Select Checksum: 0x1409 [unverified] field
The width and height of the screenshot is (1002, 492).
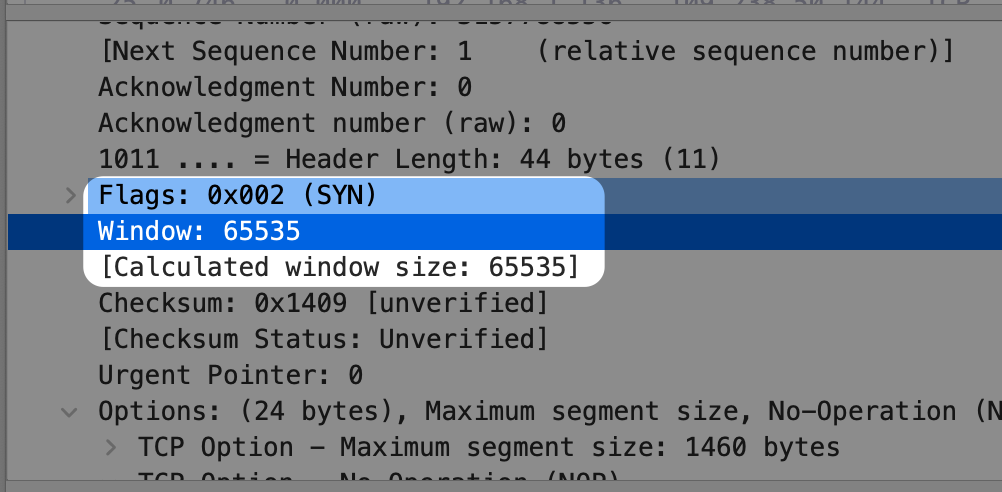point(323,303)
